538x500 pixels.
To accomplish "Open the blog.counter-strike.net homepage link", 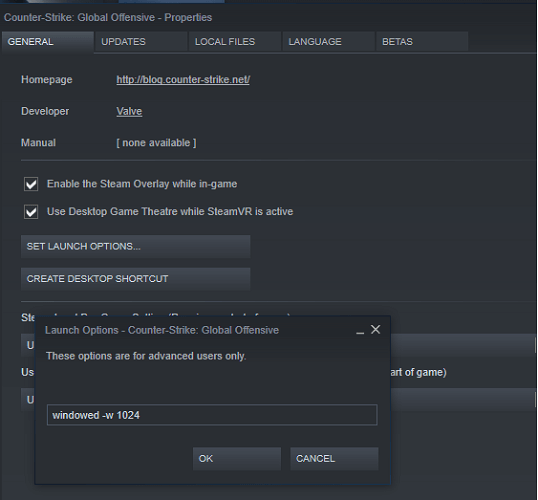I will pos(183,80).
